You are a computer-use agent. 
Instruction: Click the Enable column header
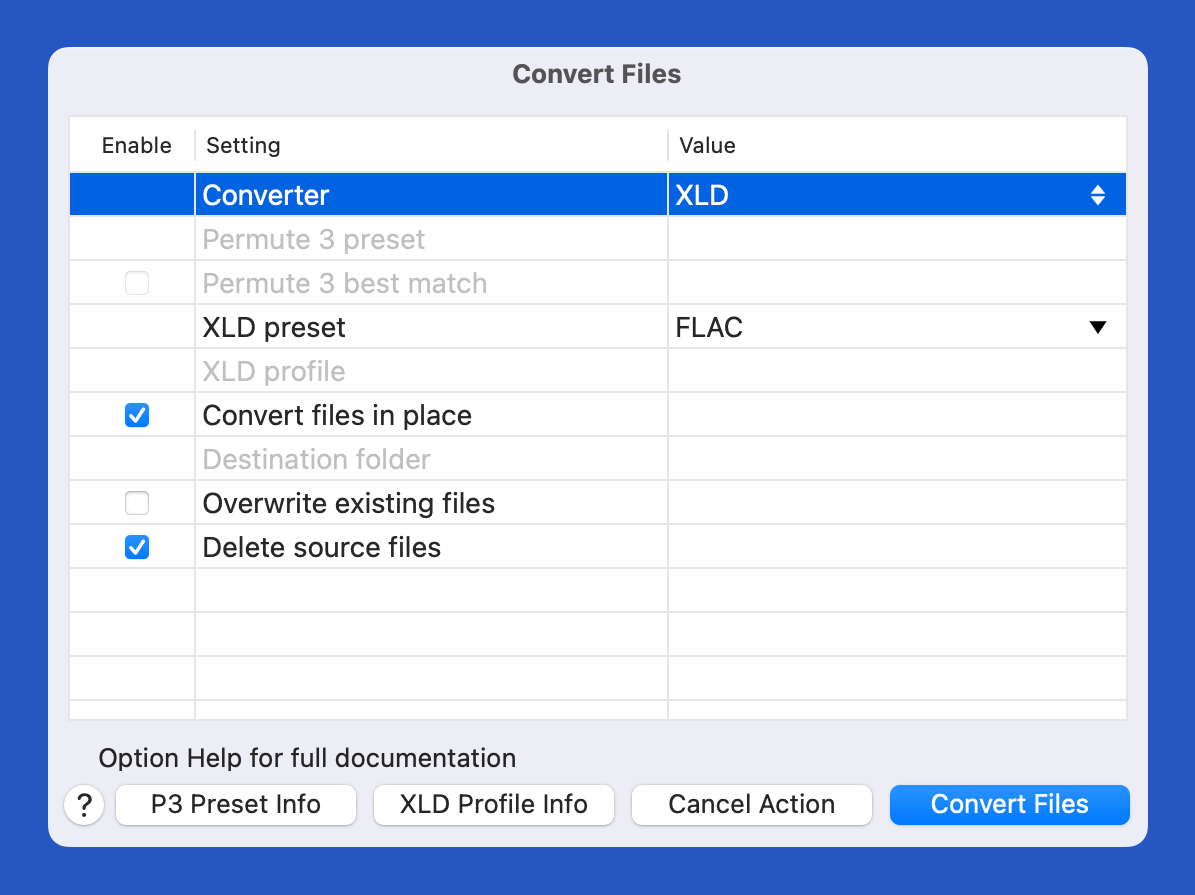[136, 146]
